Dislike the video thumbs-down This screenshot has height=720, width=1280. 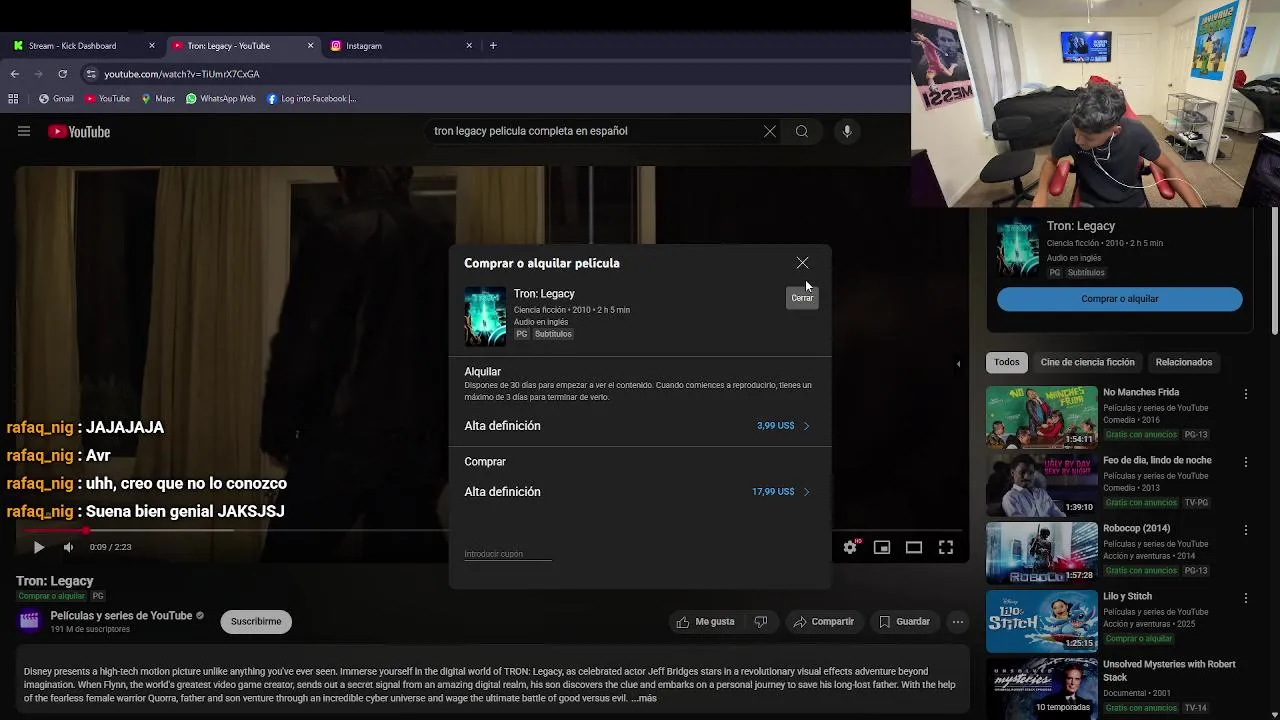pos(761,622)
